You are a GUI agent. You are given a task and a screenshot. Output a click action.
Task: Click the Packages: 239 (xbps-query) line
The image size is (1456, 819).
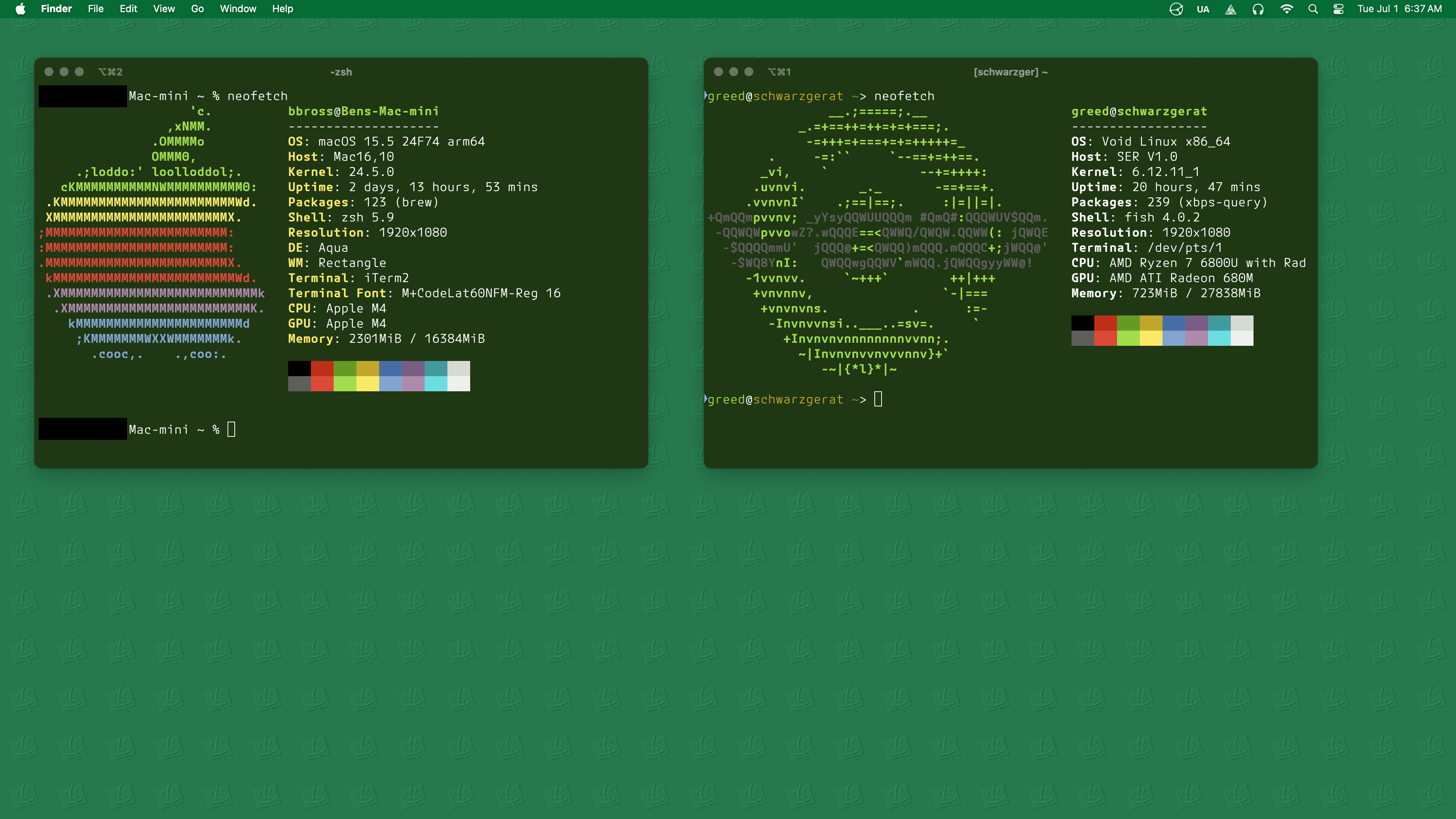pyautogui.click(x=1169, y=202)
